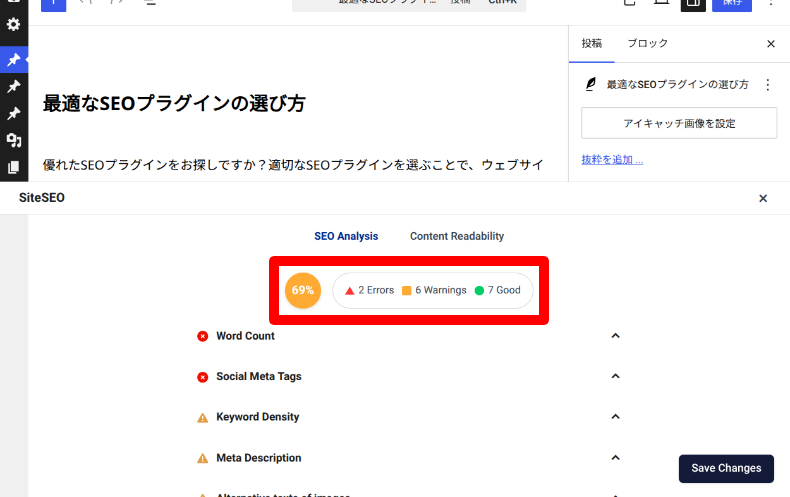Collapse the Keyword Density section chevron
The height and width of the screenshot is (497, 790).
(x=615, y=416)
